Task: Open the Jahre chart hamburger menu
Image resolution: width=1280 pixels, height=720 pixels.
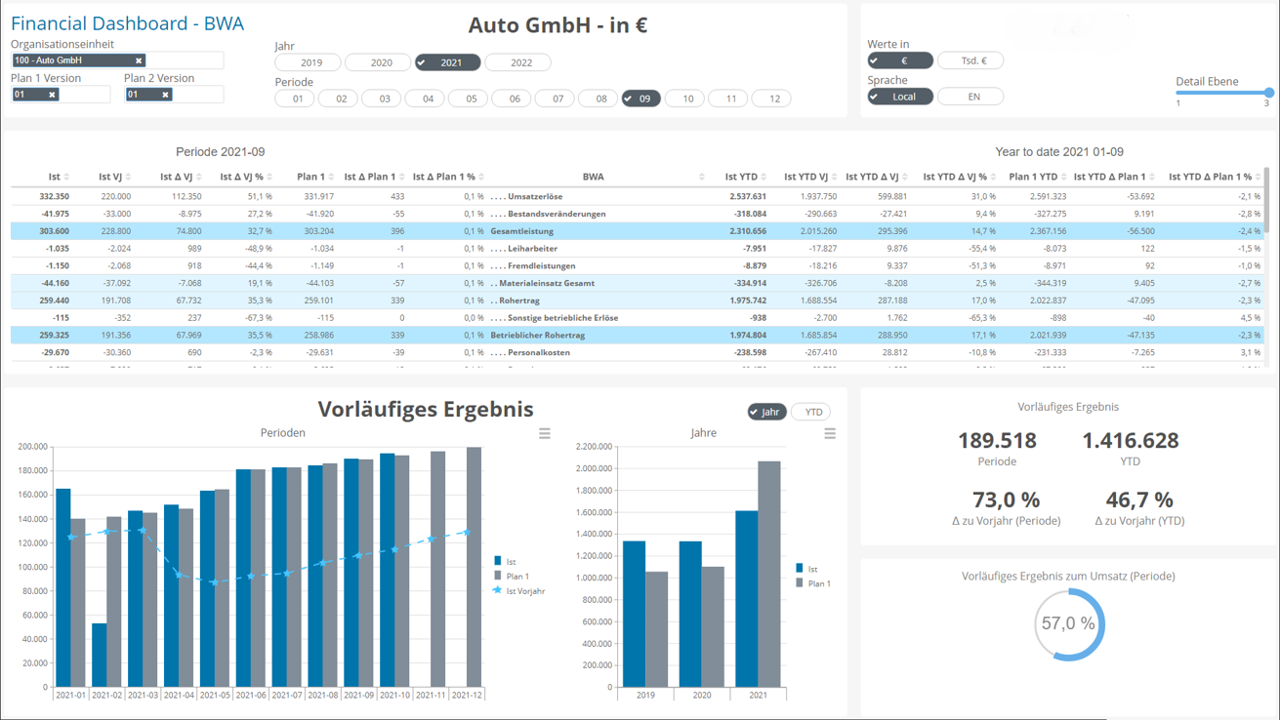Action: tap(830, 433)
